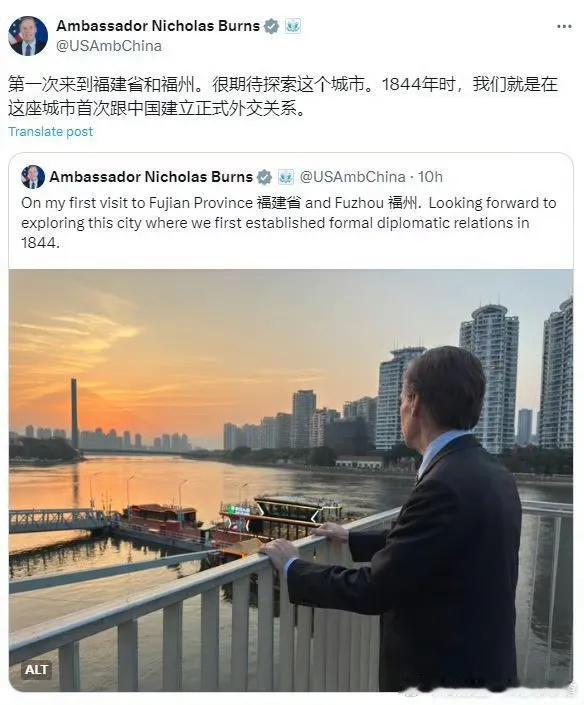This screenshot has height=705, width=584.
Task: Click the 10h timestamp in quoted post
Action: [430, 177]
